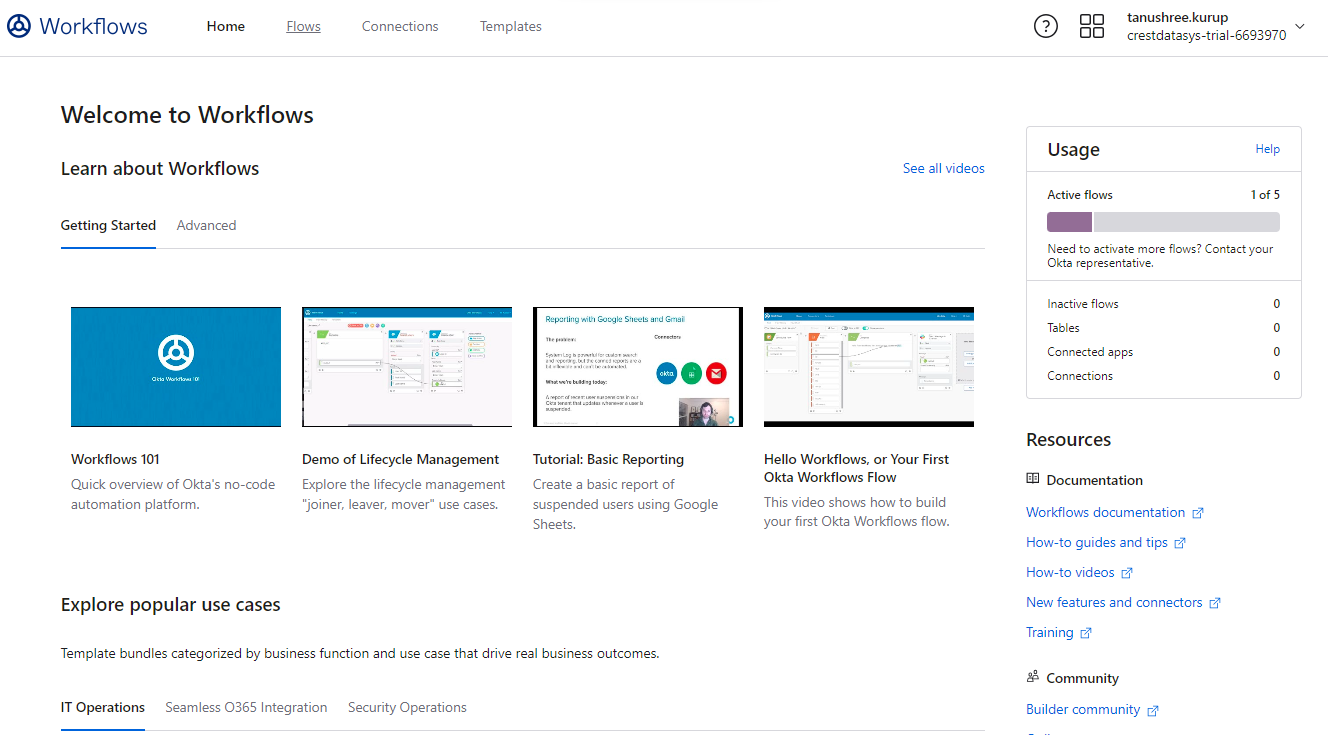Click the Inactive flows row
The width and height of the screenshot is (1328, 735).
click(x=1163, y=304)
